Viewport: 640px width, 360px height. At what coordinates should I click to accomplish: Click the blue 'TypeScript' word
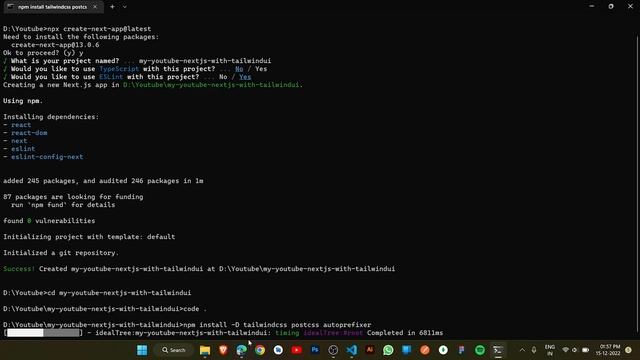pos(119,69)
